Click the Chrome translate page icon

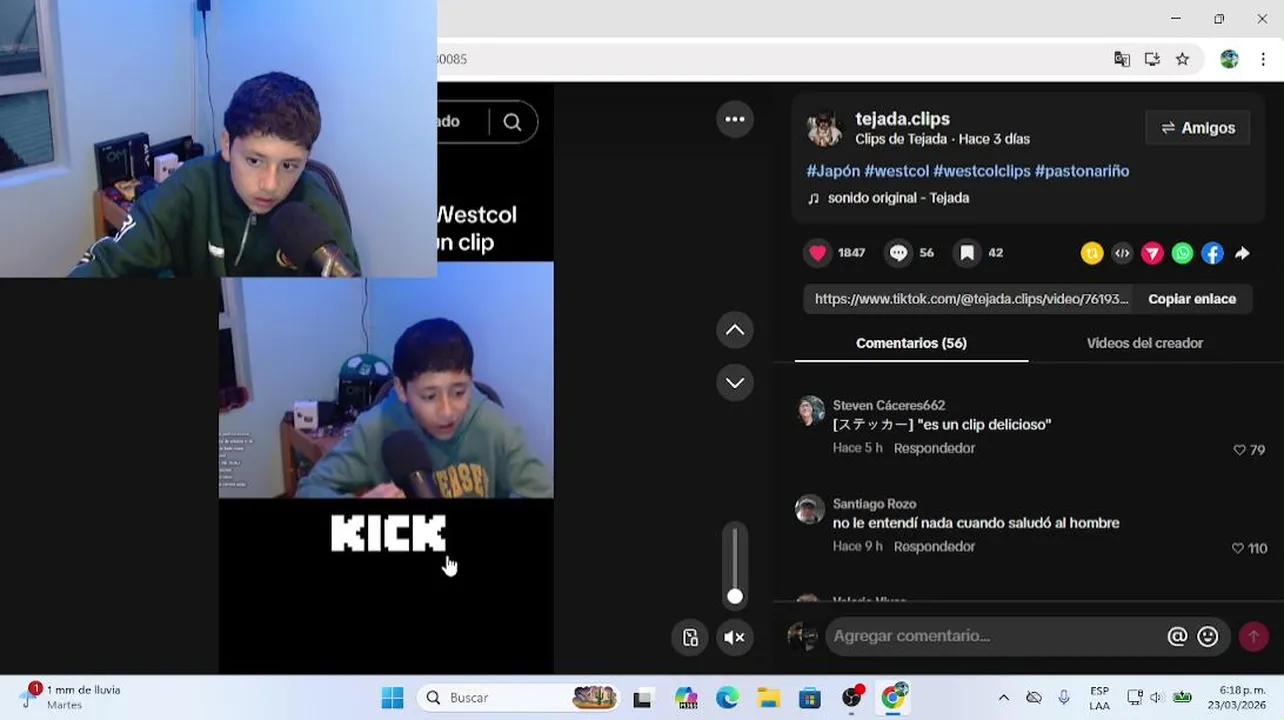(1122, 59)
